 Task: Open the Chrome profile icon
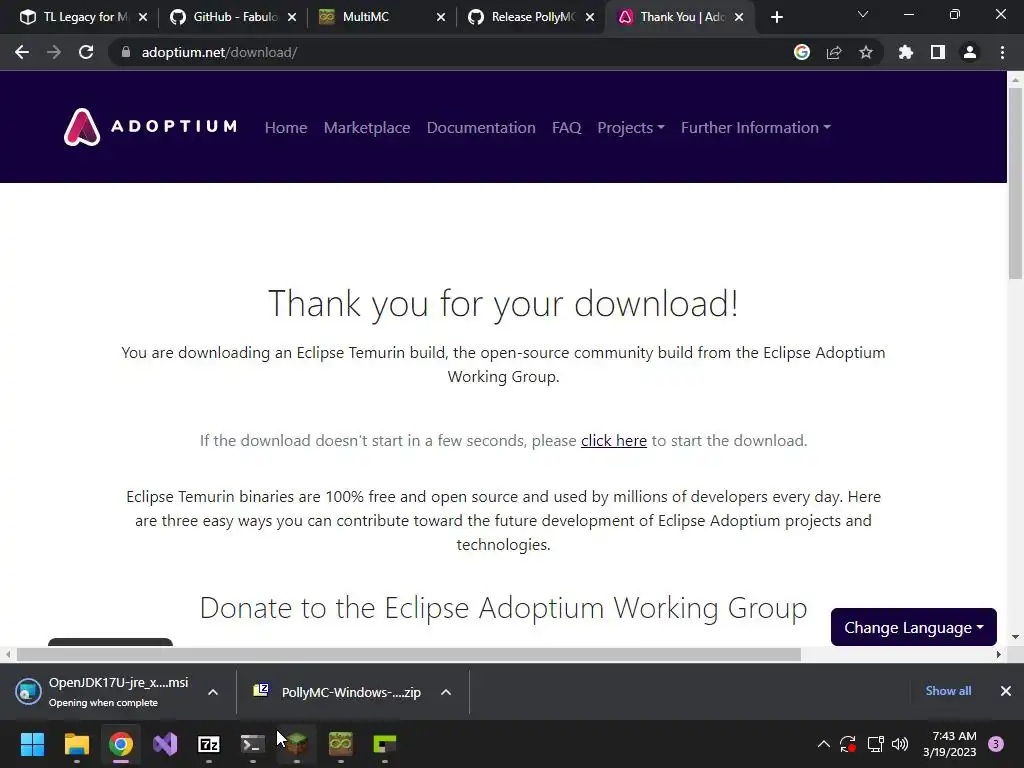click(x=970, y=52)
